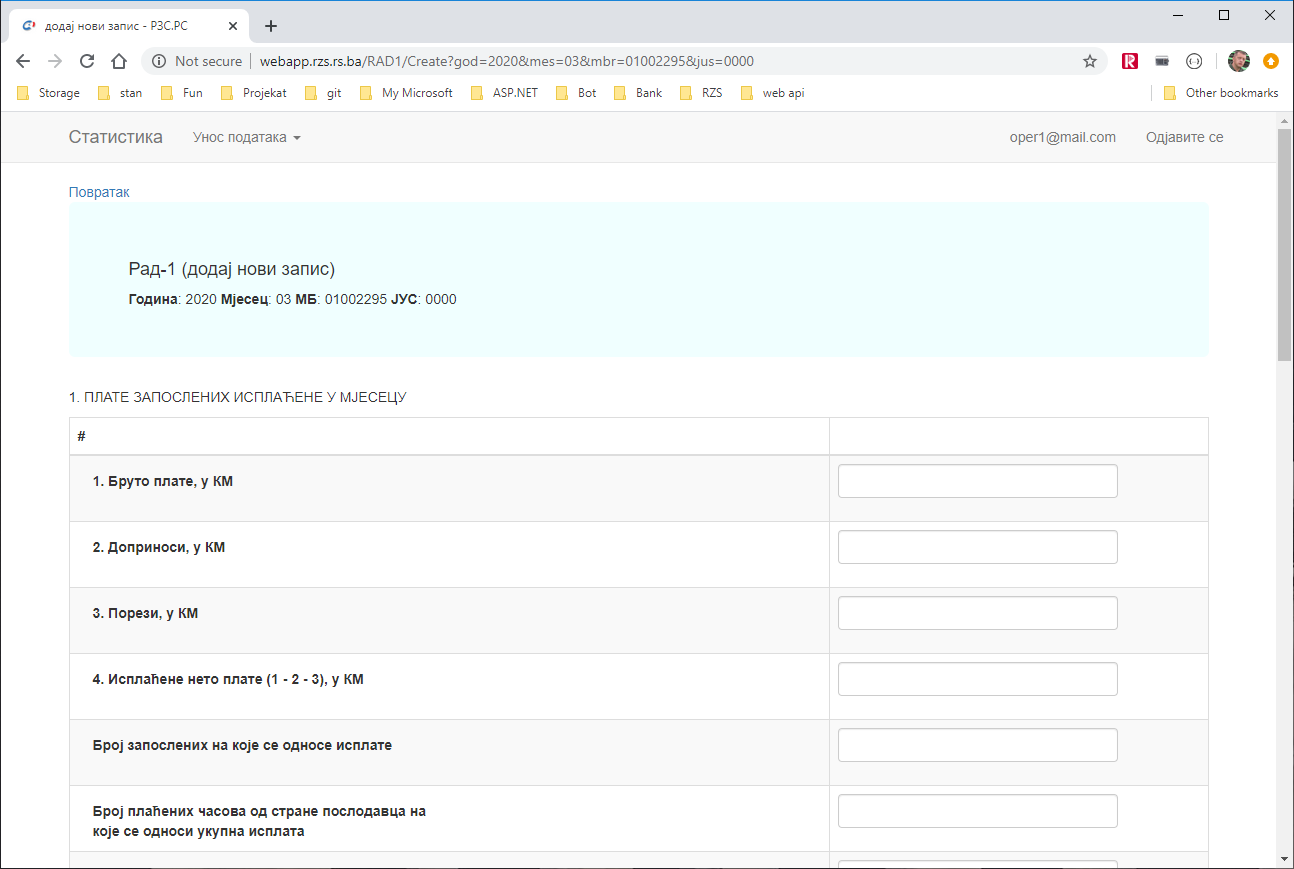Open the ASP.NET bookmark folder
The image size is (1294, 869).
pyautogui.click(x=505, y=93)
